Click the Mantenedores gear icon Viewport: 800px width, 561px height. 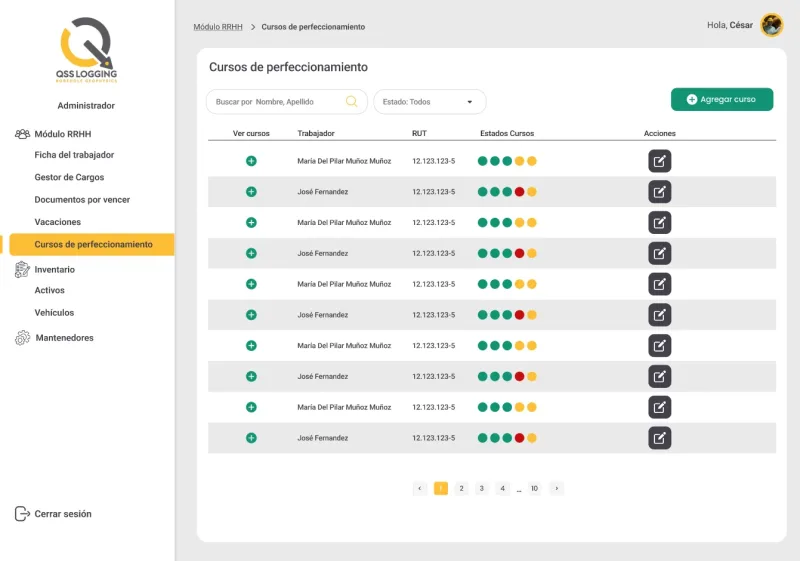click(x=22, y=338)
